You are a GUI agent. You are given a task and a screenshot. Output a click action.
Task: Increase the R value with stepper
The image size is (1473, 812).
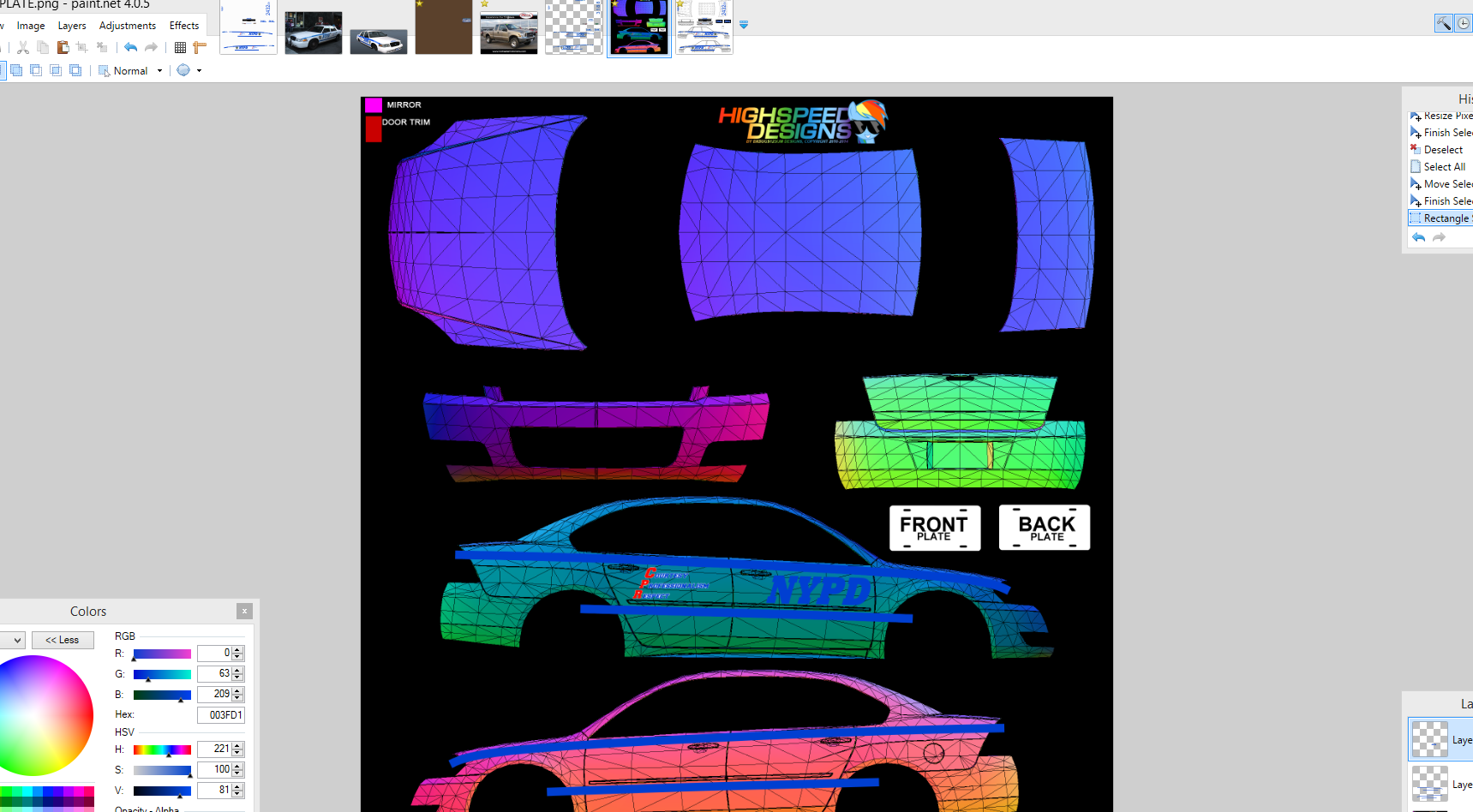click(x=238, y=649)
